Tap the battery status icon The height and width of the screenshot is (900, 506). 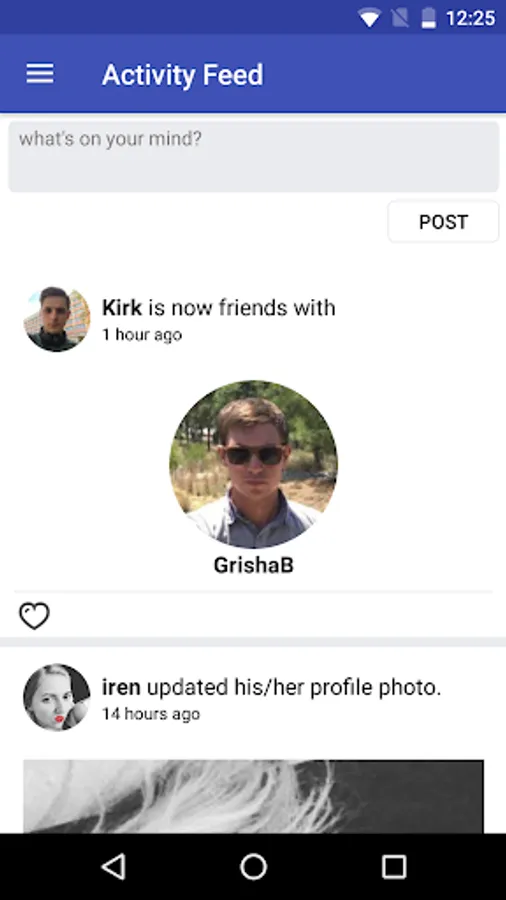click(x=429, y=18)
